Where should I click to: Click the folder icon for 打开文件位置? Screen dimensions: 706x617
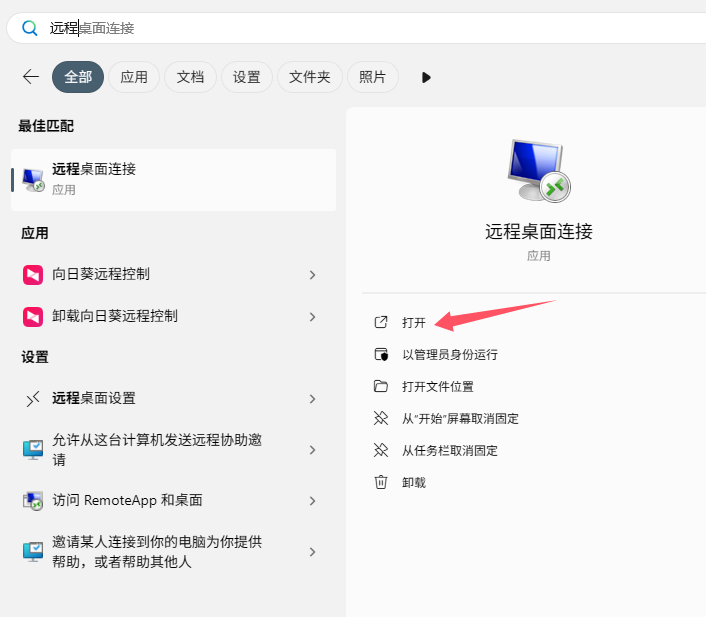tap(381, 386)
